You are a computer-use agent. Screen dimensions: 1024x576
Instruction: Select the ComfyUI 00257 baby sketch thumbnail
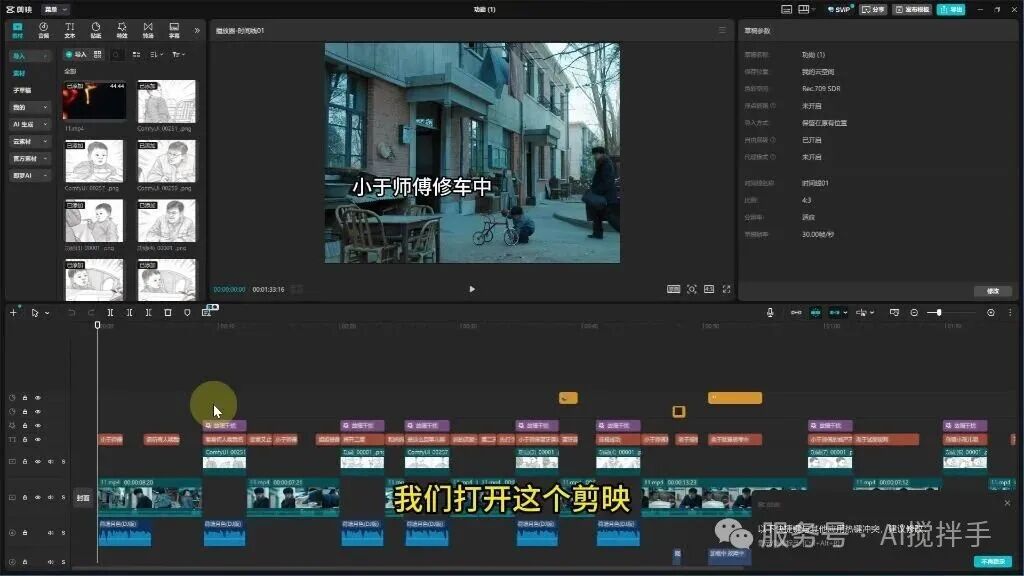[x=94, y=161]
